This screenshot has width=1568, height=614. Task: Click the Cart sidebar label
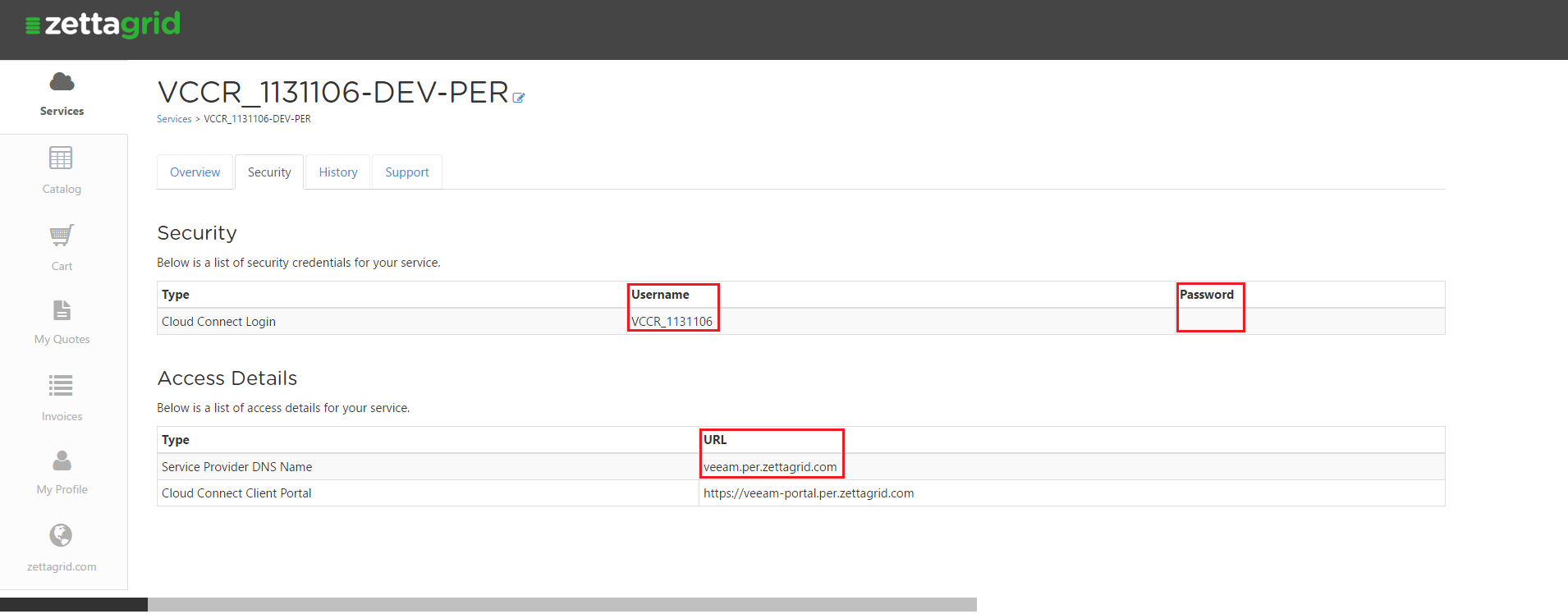[x=62, y=267]
